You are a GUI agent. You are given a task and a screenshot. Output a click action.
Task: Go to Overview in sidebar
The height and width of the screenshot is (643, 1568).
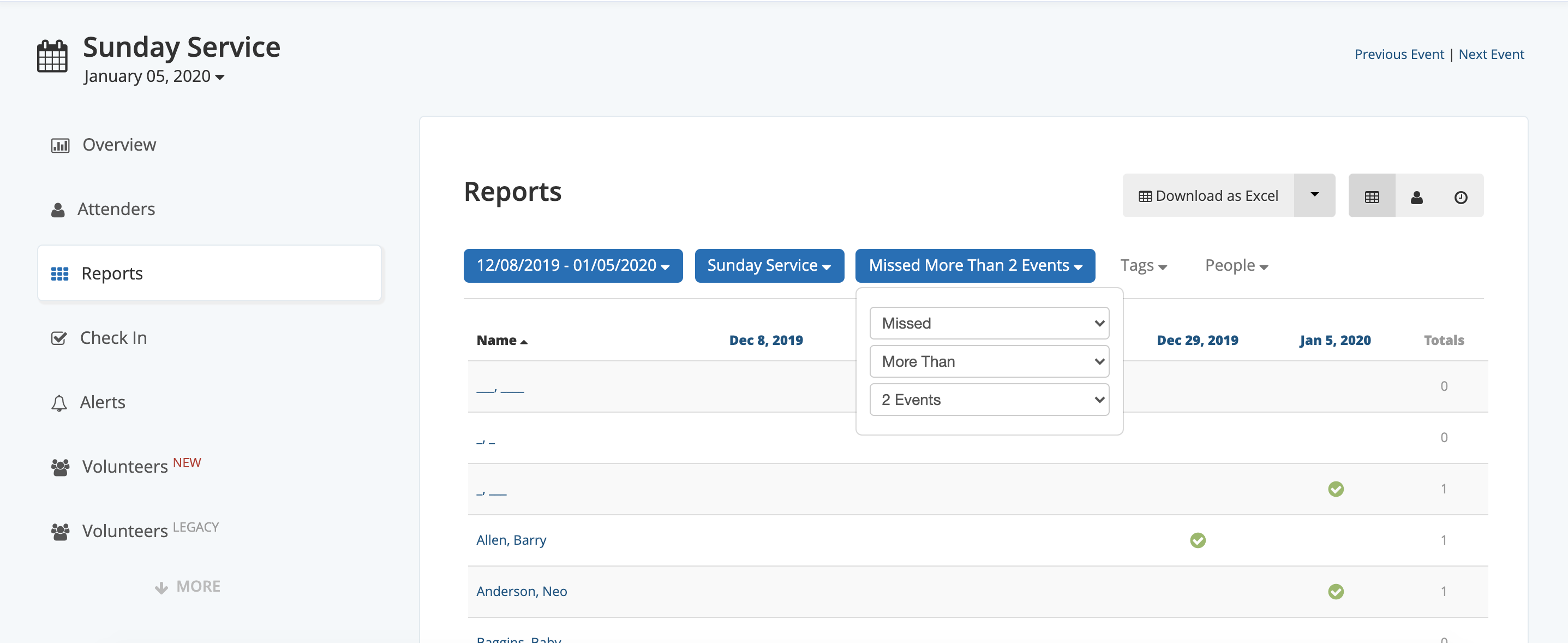(x=119, y=145)
